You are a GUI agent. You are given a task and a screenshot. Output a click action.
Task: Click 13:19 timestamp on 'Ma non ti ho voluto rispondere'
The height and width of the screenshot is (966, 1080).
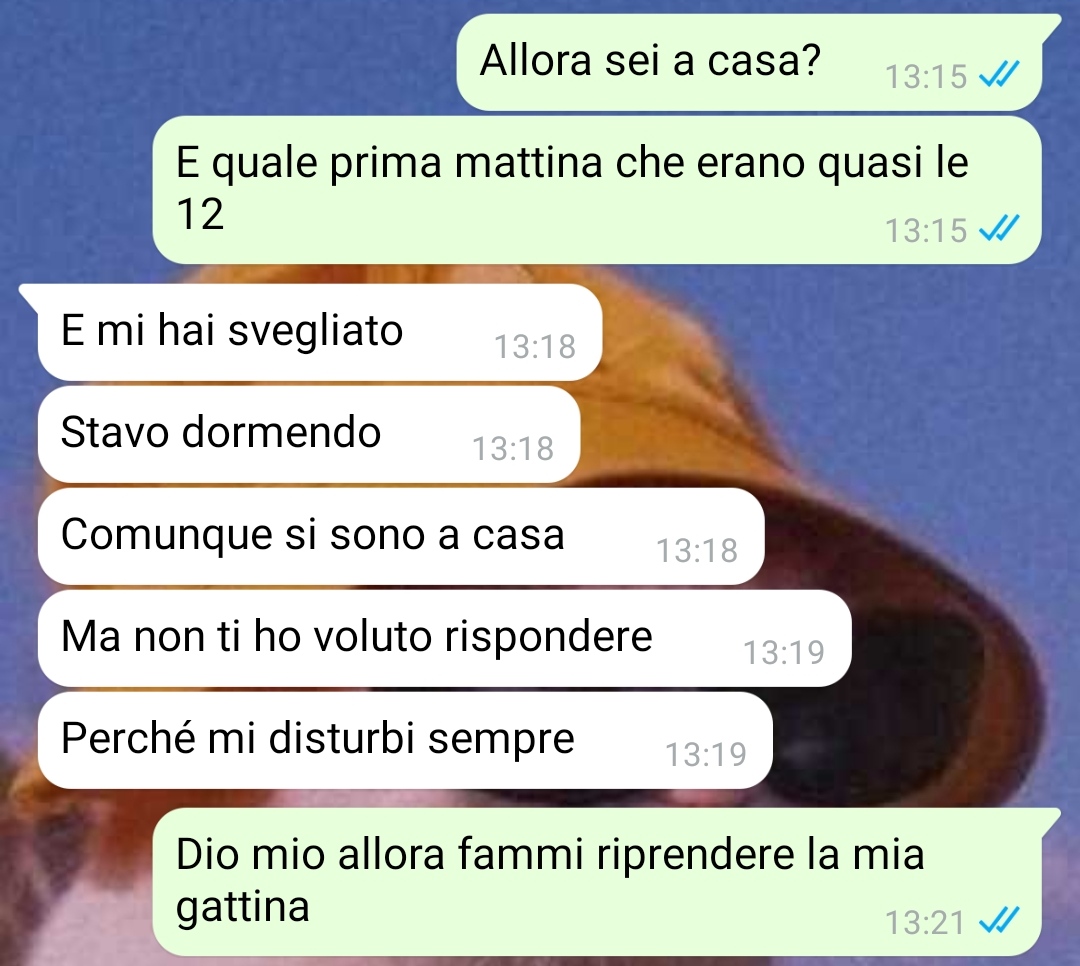pyautogui.click(x=784, y=652)
